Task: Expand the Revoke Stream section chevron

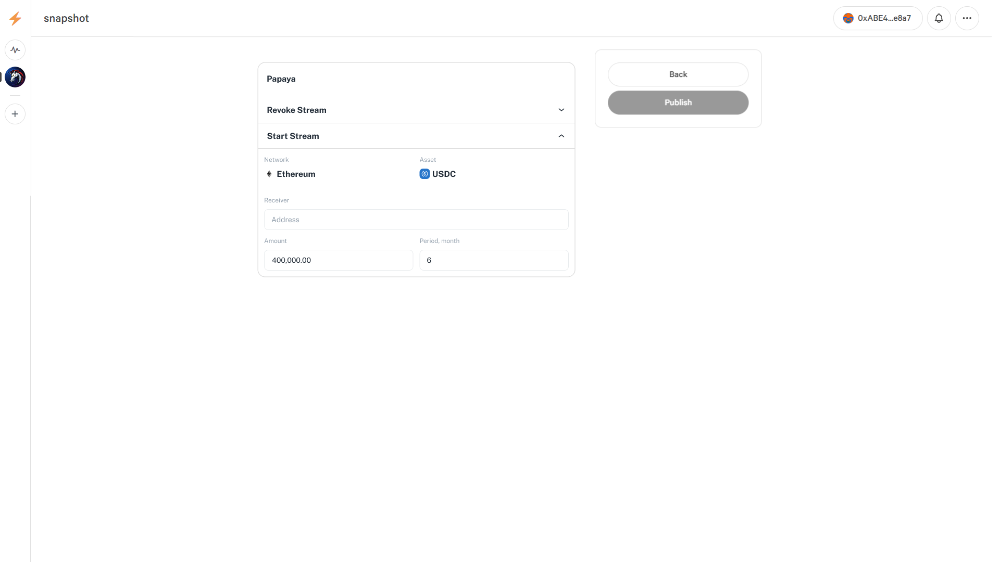Action: 561,110
